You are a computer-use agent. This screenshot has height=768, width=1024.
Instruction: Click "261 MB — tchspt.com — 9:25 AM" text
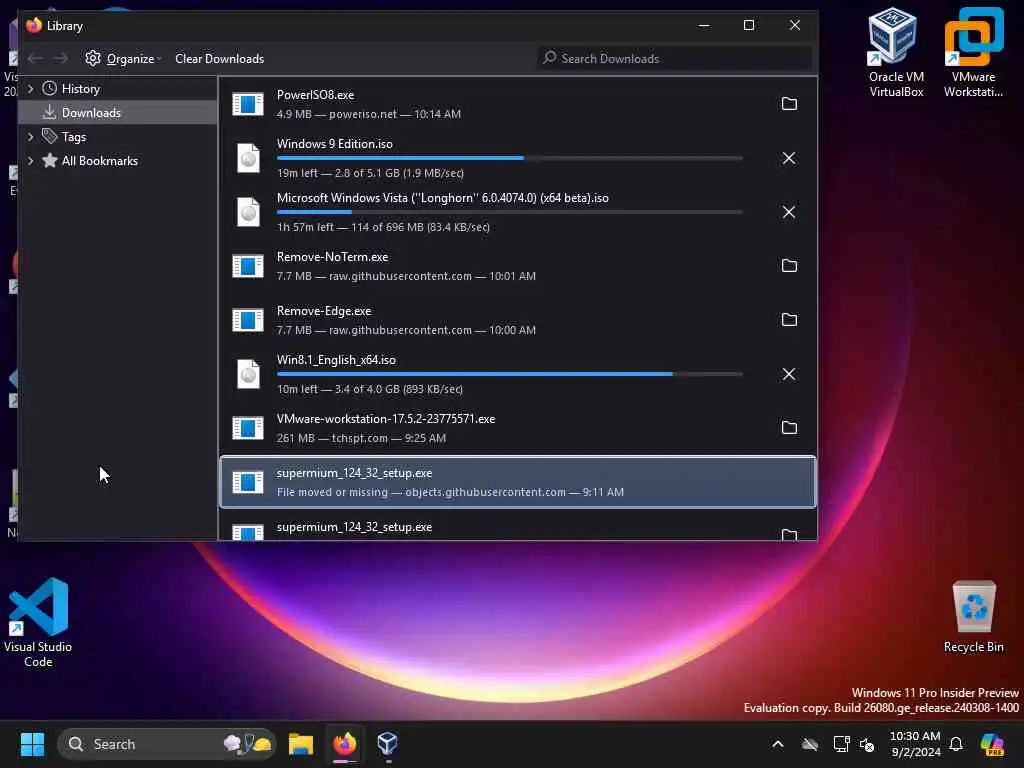(361, 438)
